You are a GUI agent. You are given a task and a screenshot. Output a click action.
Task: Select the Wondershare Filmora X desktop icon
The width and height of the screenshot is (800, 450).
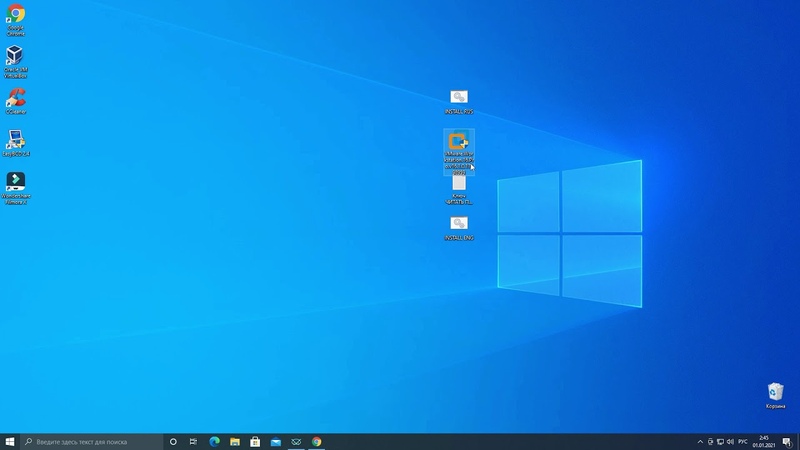tap(15, 188)
